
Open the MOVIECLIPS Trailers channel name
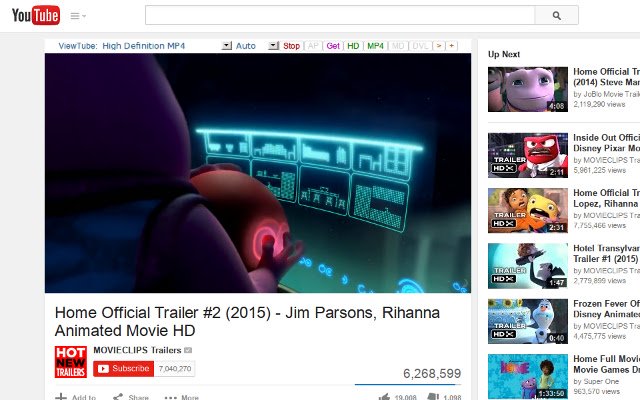137,350
